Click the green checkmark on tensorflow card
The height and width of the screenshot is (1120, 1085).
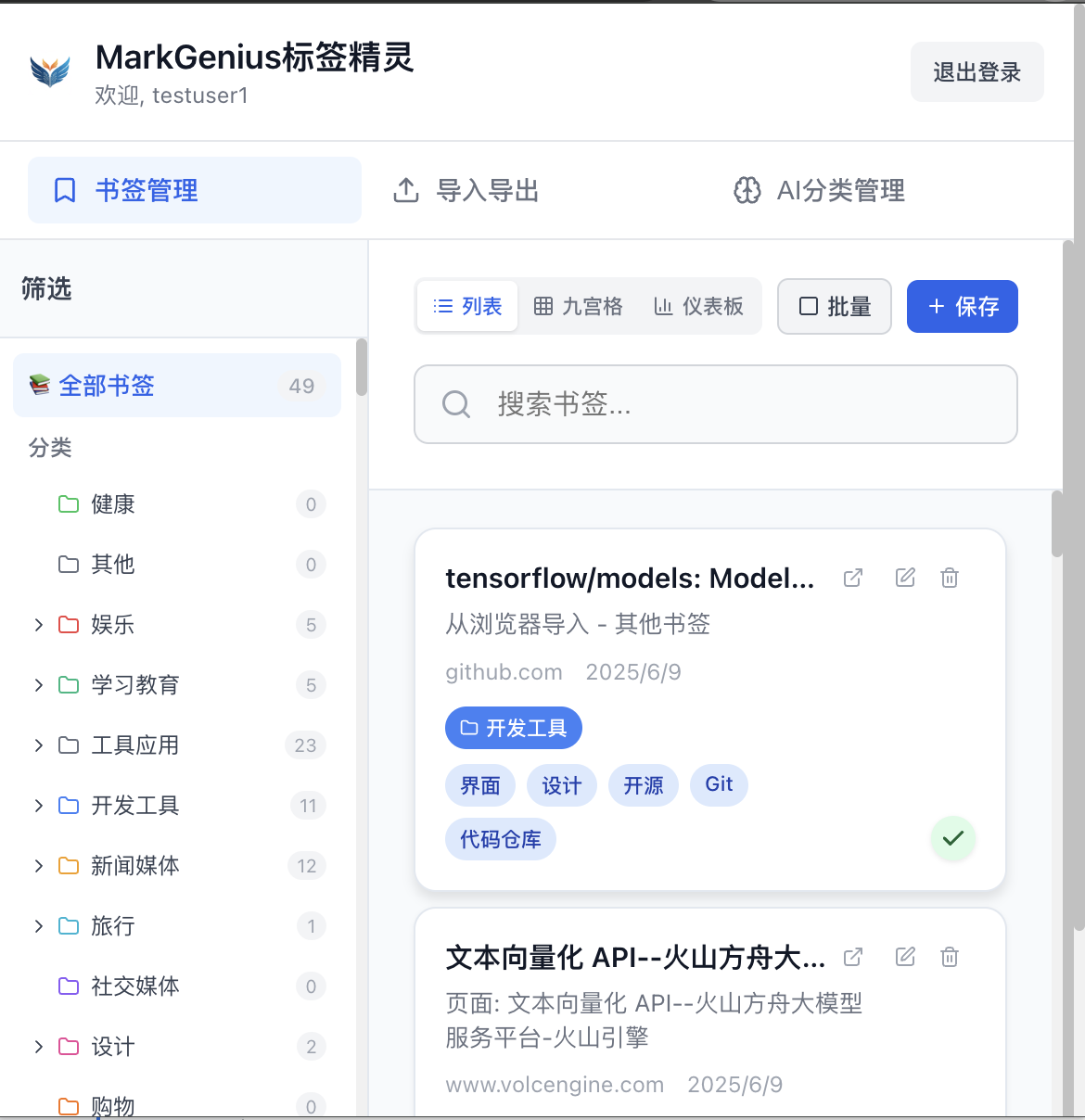point(953,839)
